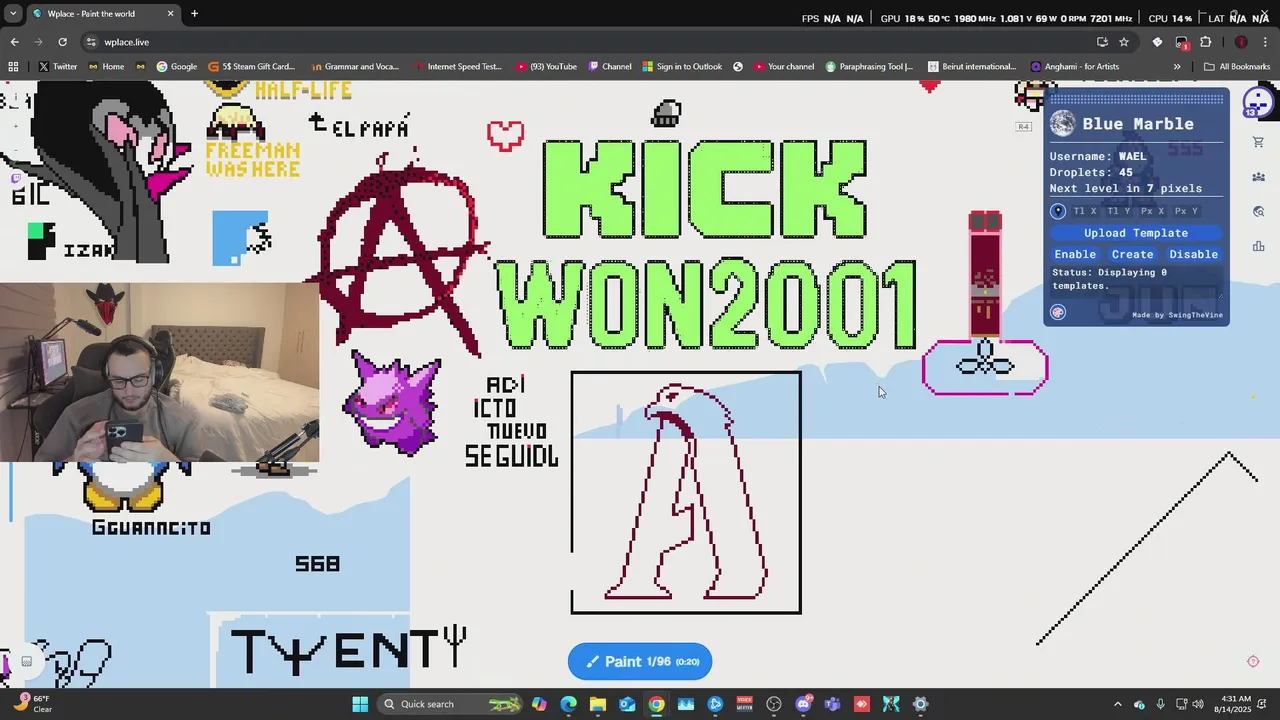Open the Windows Start menu

(x=360, y=704)
